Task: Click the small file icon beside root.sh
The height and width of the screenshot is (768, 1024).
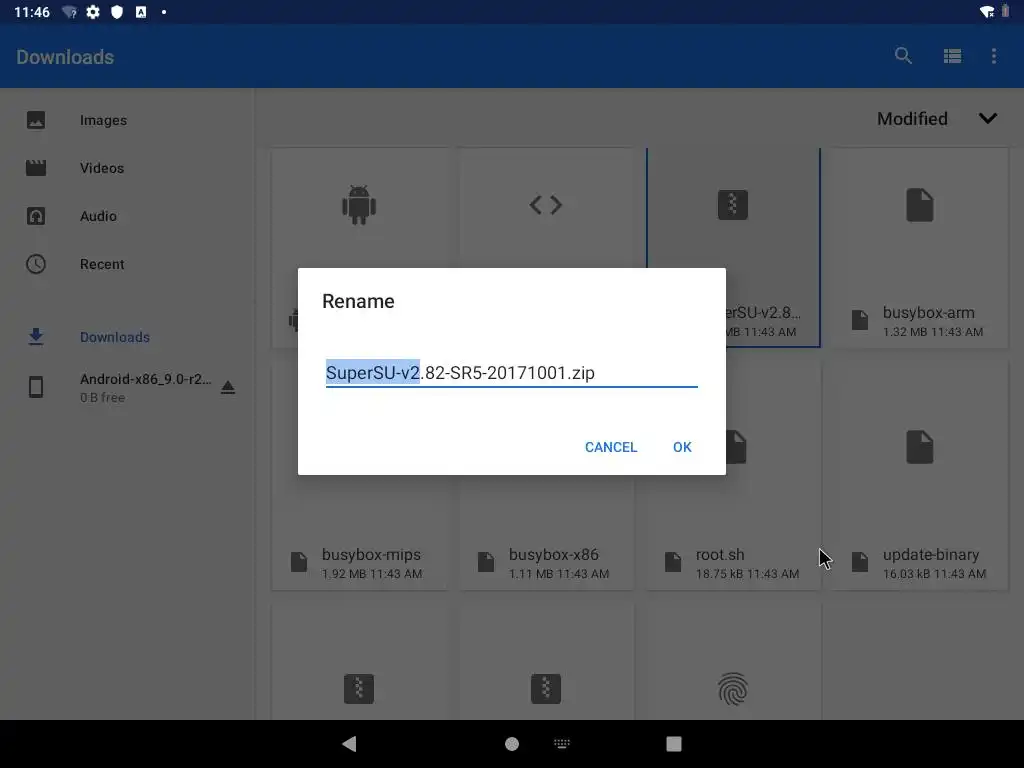Action: coord(673,562)
